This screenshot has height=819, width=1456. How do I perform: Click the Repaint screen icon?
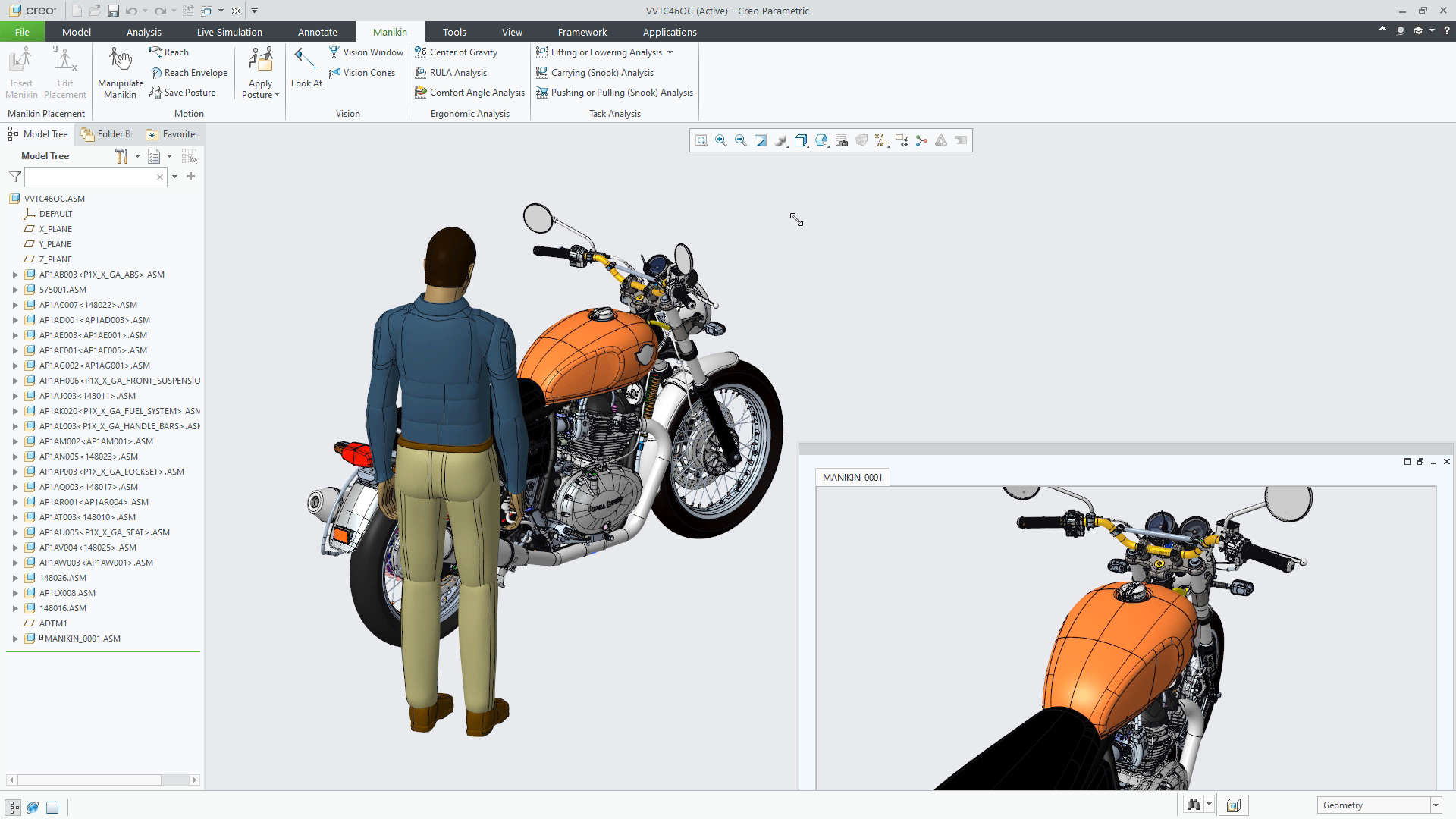pos(761,140)
